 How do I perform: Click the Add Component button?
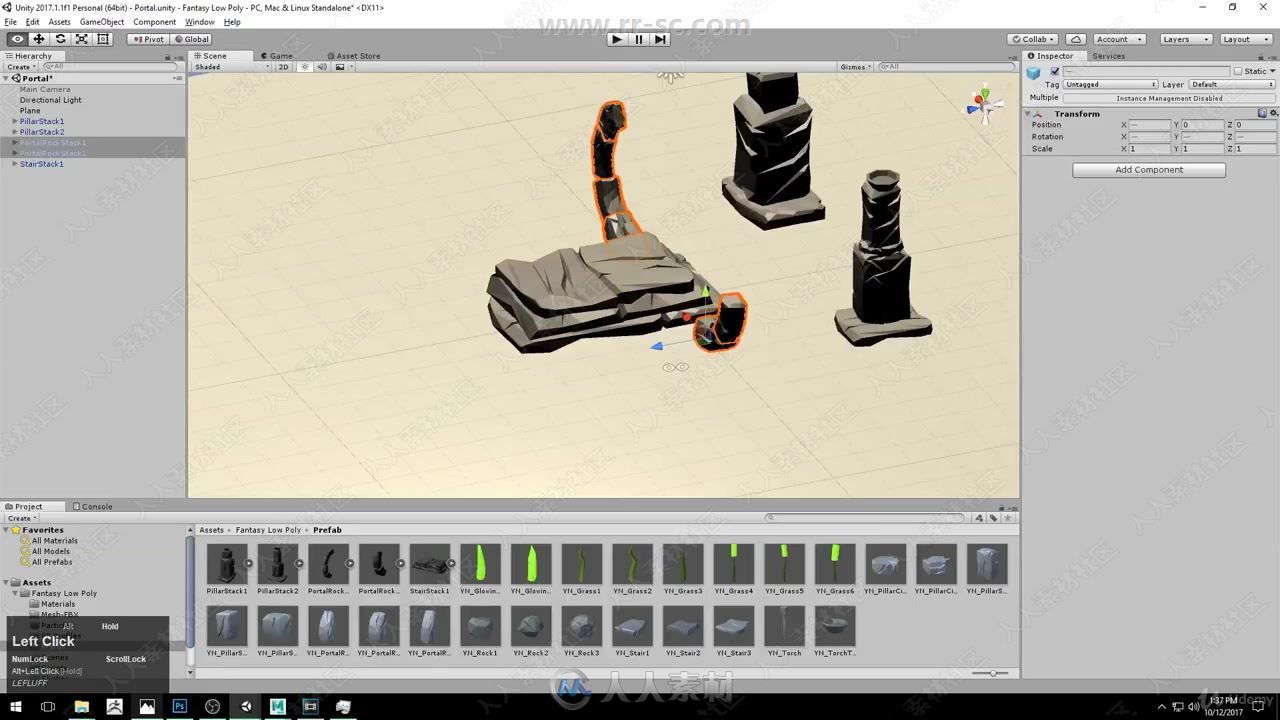point(1149,170)
